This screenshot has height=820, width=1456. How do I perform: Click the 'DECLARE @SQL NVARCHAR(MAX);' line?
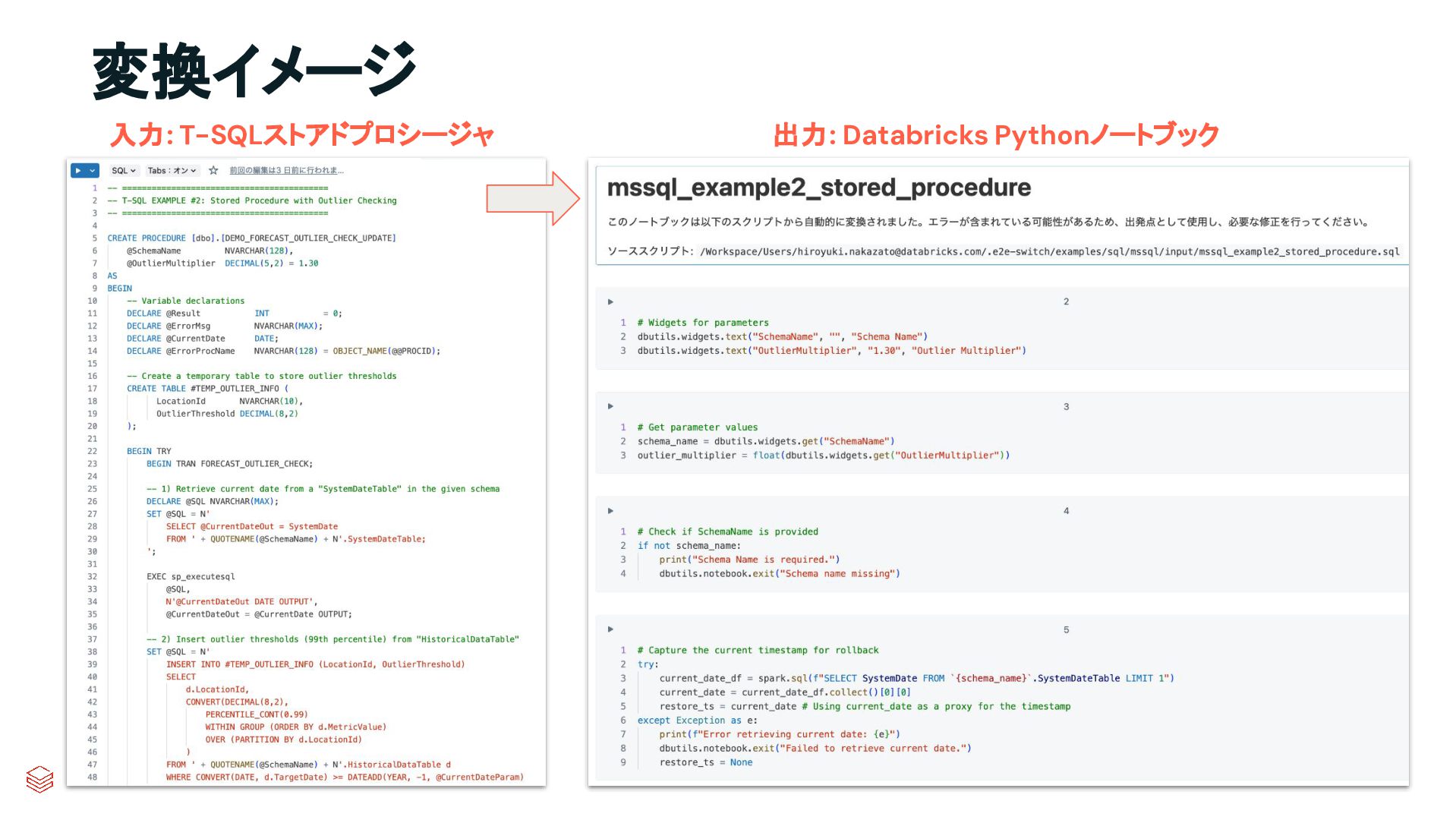(x=213, y=502)
